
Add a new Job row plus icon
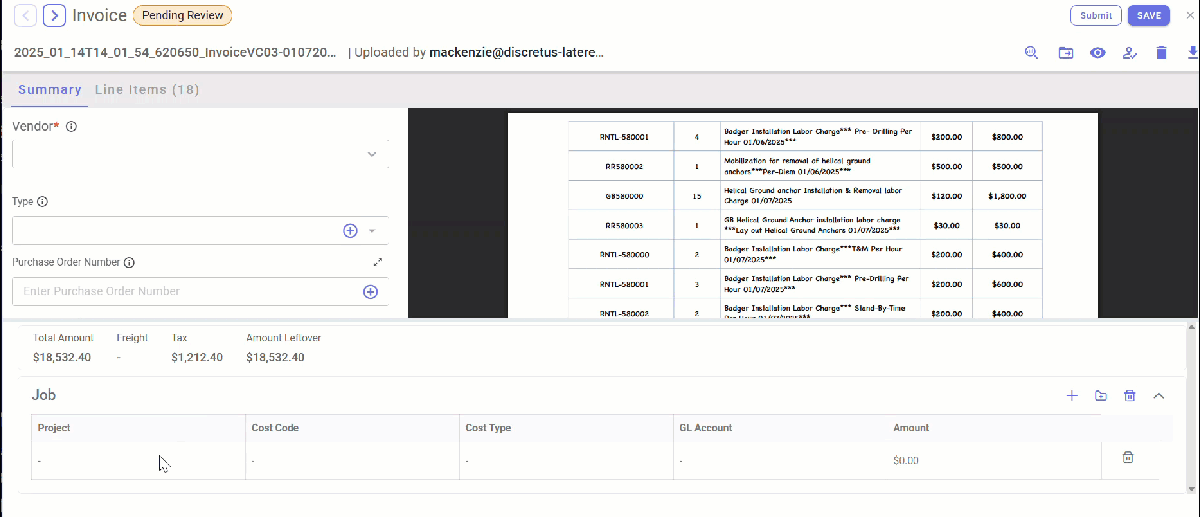pos(1072,396)
